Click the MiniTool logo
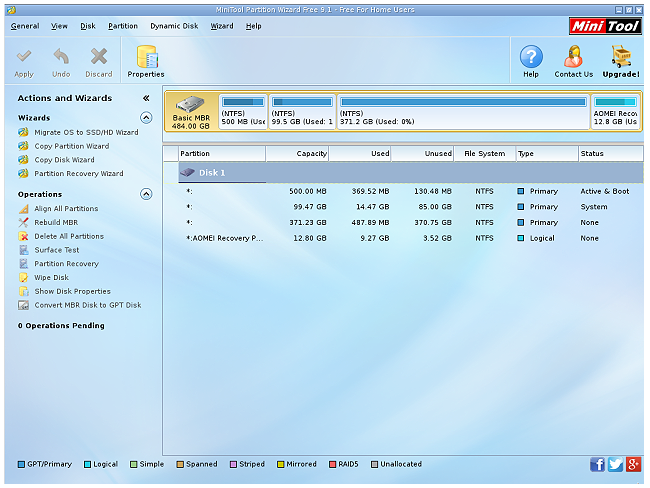Image resolution: width=650 pixels, height=488 pixels. tap(605, 26)
